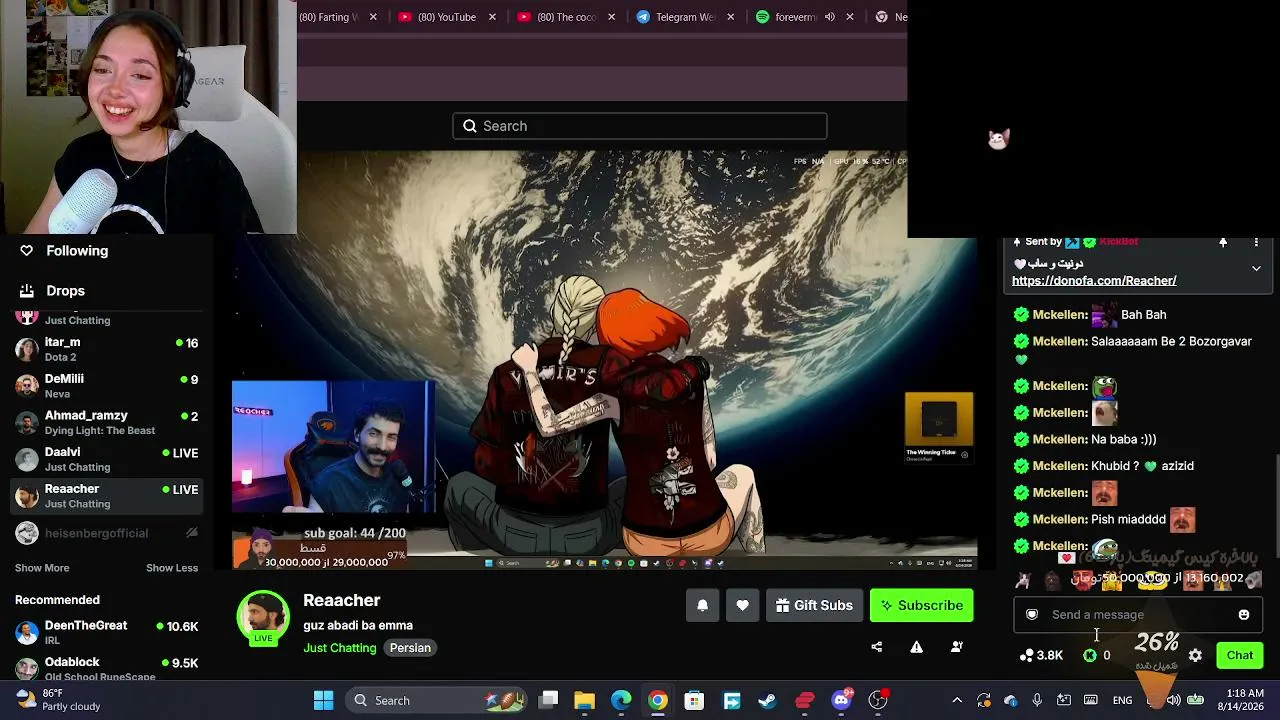Open Microsoft Store from the taskbar
Screen dimensions: 1280x720
pos(694,700)
